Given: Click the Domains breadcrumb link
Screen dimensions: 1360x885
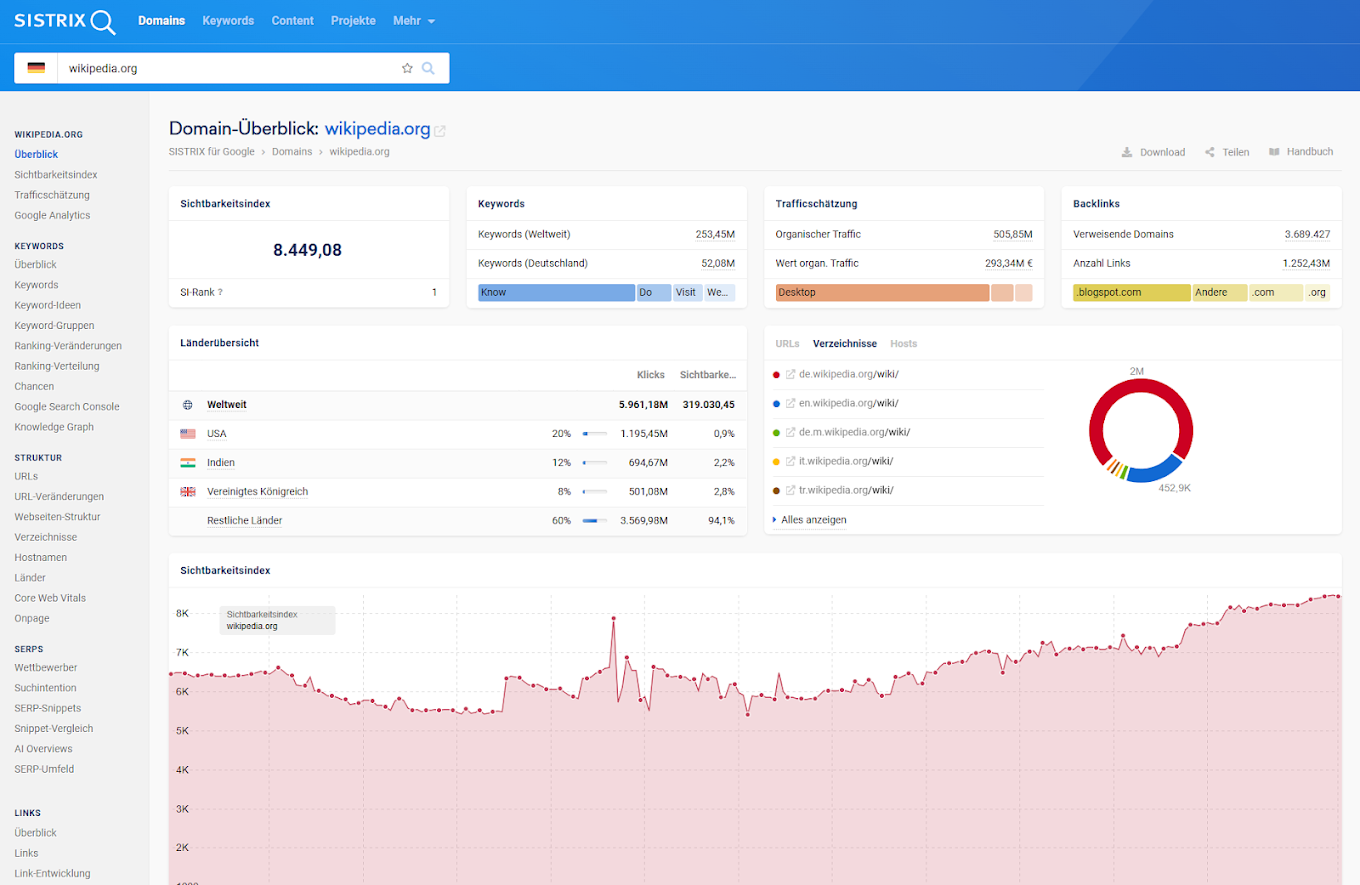Looking at the screenshot, I should [292, 152].
